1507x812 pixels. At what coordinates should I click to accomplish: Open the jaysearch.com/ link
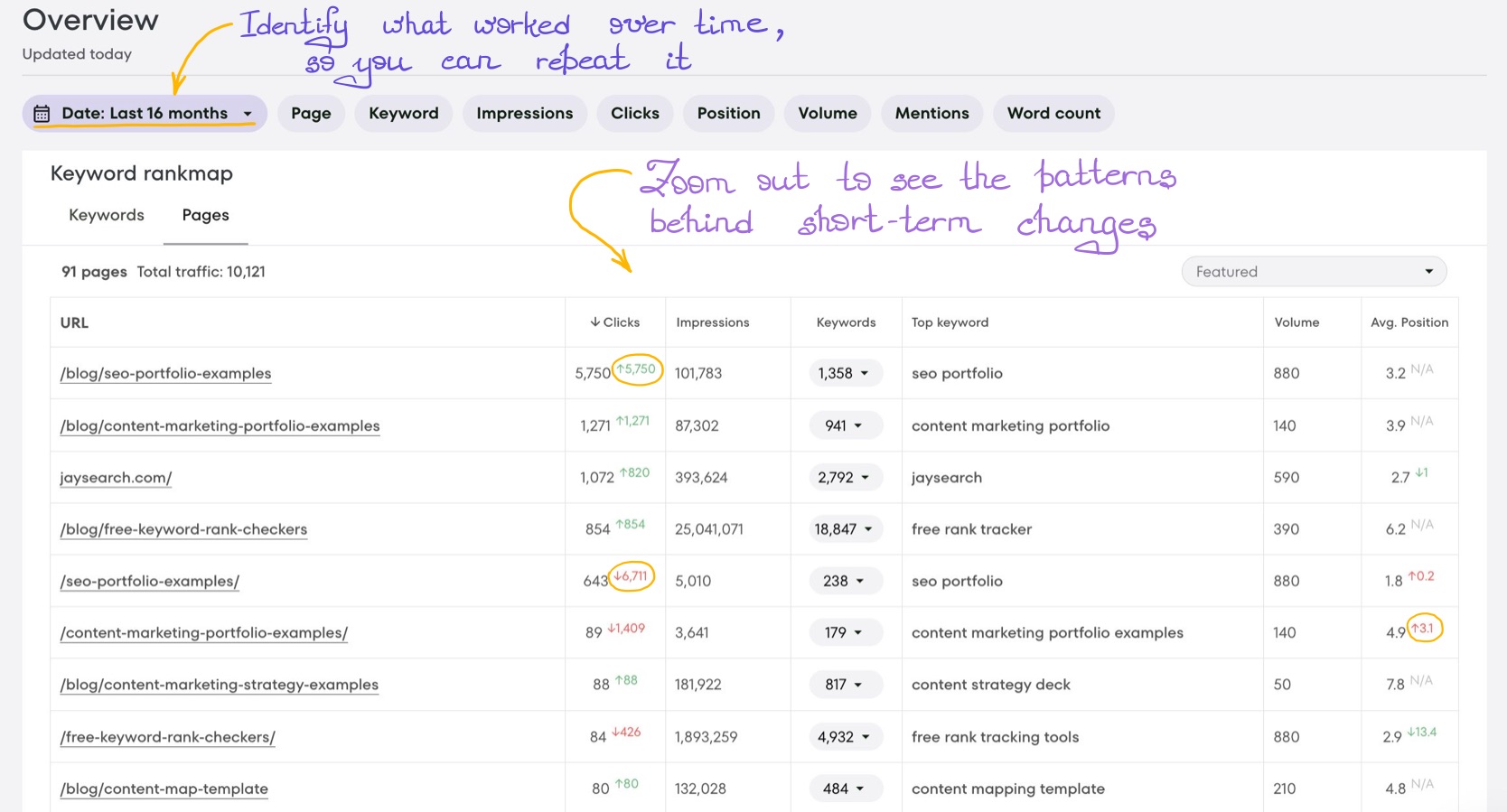[116, 477]
